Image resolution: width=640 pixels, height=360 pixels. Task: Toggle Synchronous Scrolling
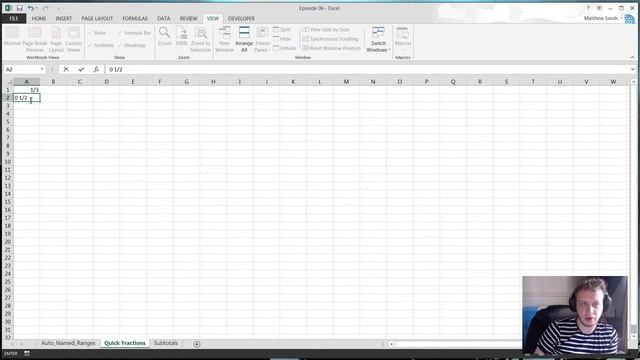330,39
